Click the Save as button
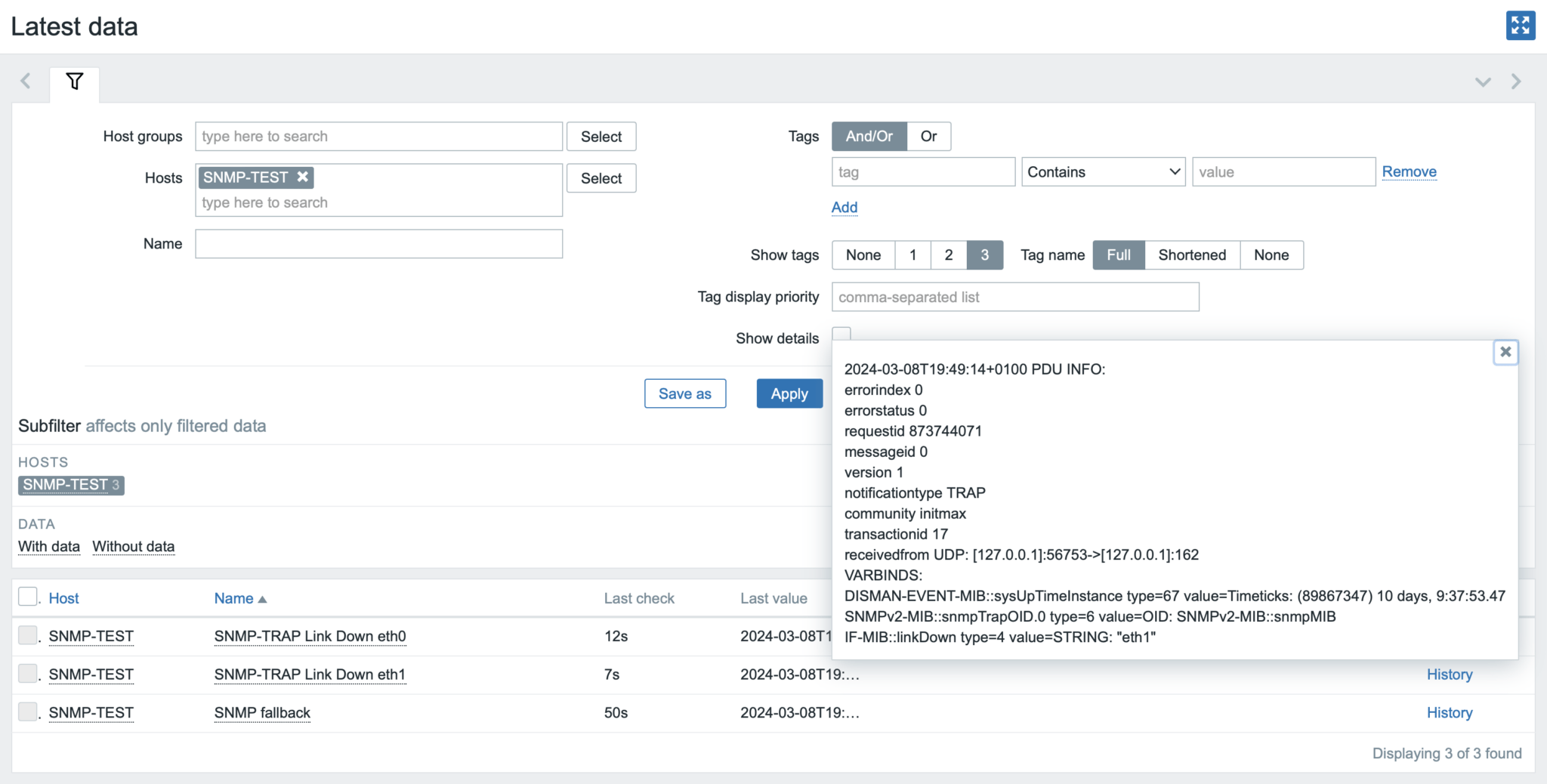The height and width of the screenshot is (784, 1547). point(684,393)
